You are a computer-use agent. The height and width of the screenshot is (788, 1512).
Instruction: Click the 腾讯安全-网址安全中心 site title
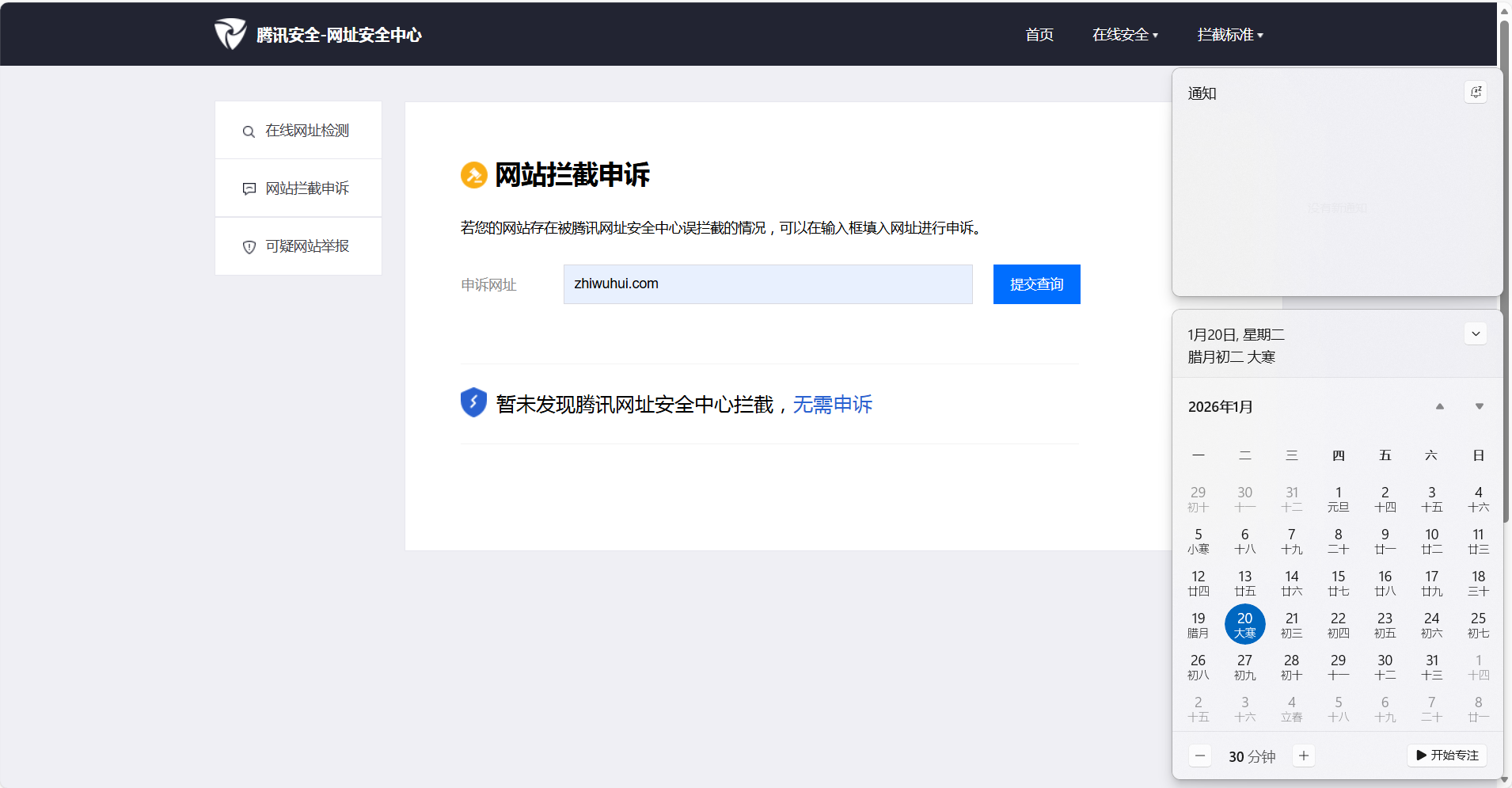[339, 35]
